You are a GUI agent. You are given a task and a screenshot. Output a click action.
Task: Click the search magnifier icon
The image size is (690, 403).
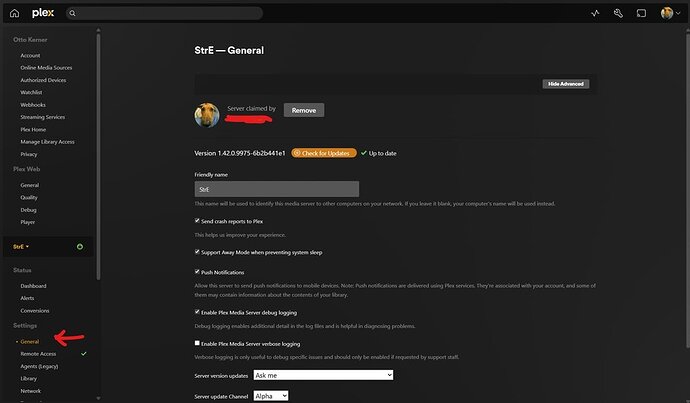point(73,13)
